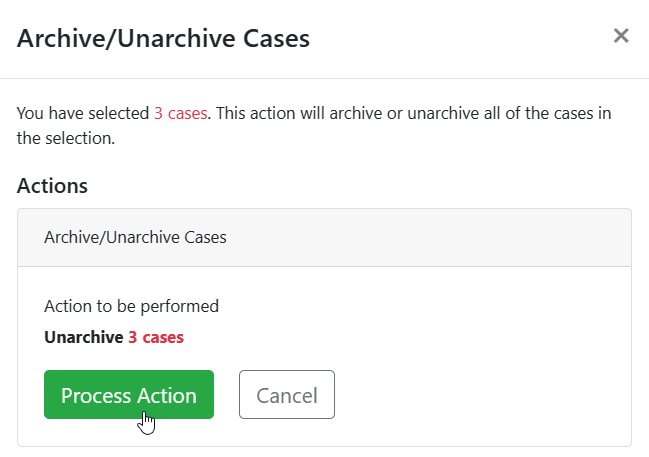This screenshot has height=457, width=649.
Task: Click blank area of gray card header
Action: [430, 238]
